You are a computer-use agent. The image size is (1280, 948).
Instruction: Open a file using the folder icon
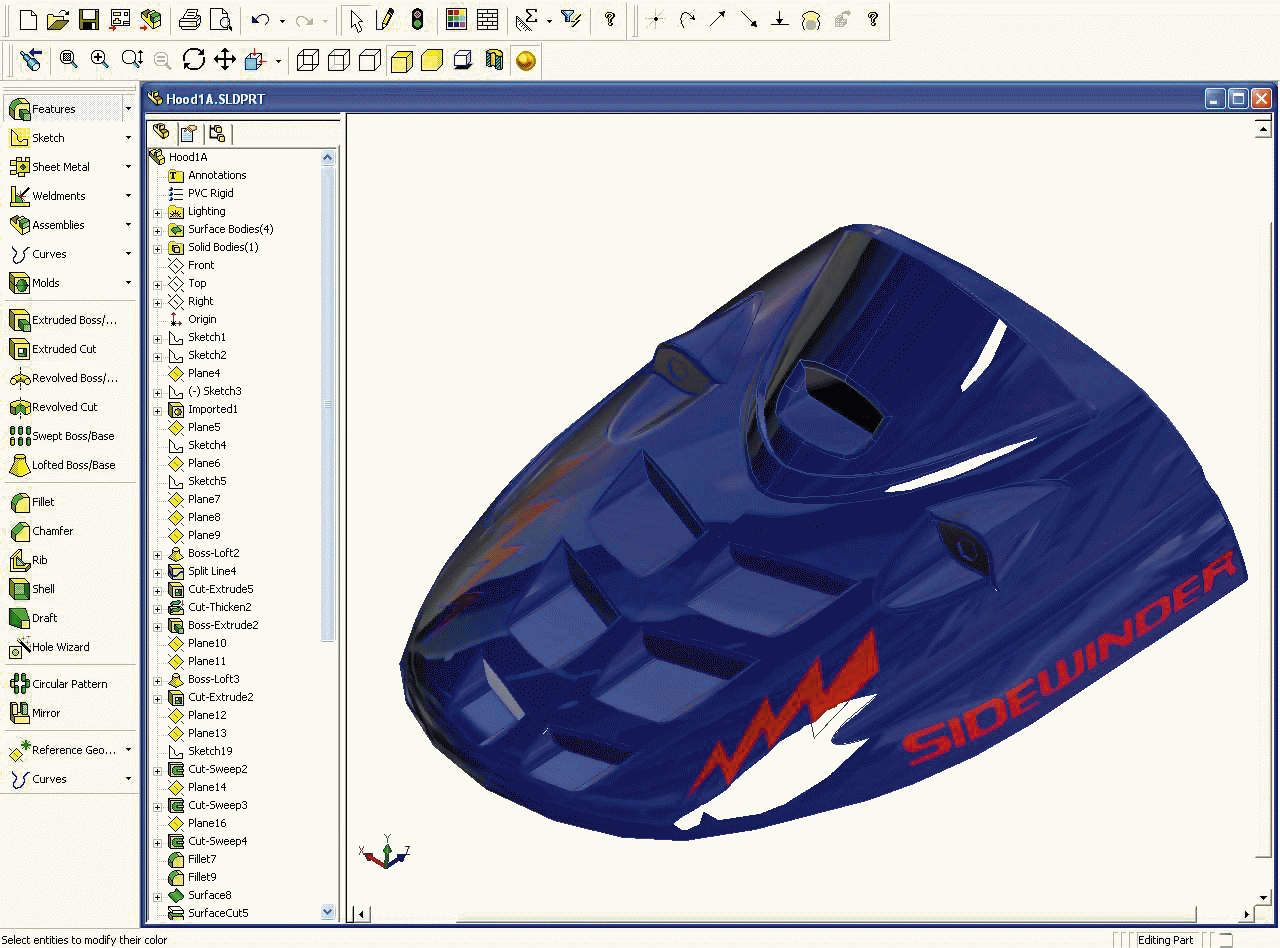58,19
